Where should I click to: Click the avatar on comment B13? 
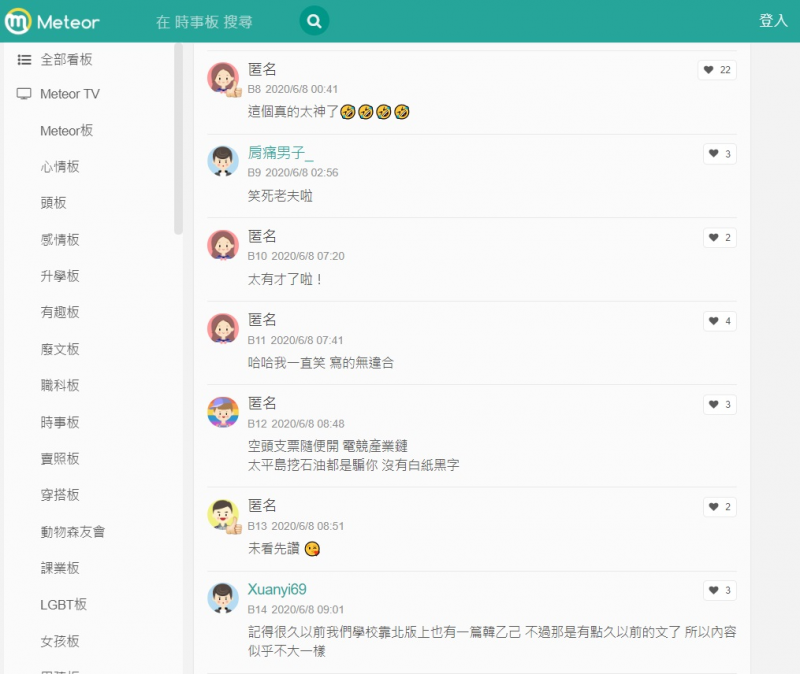tap(223, 514)
